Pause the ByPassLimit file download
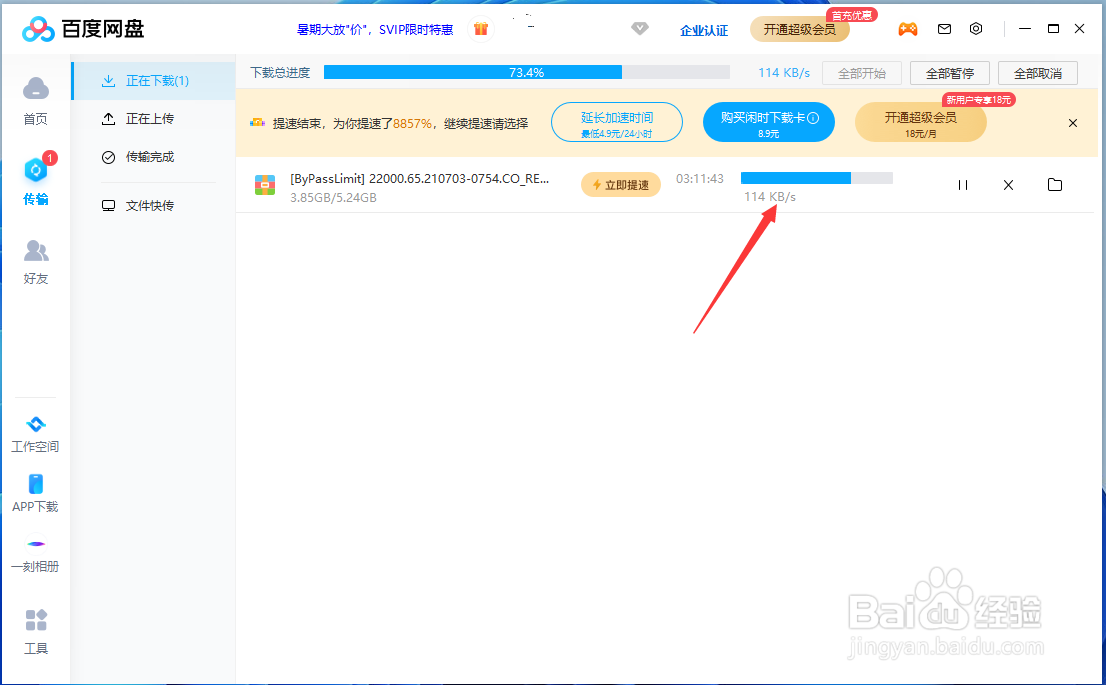Image resolution: width=1106 pixels, height=685 pixels. pos(962,184)
